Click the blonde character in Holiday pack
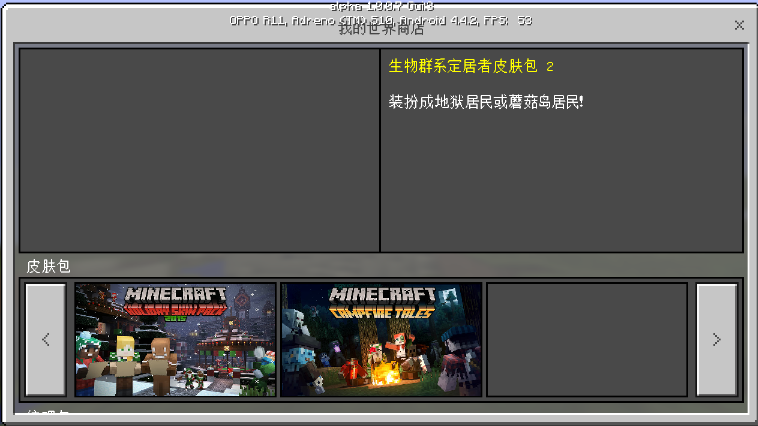The image size is (758, 426). click(x=127, y=360)
